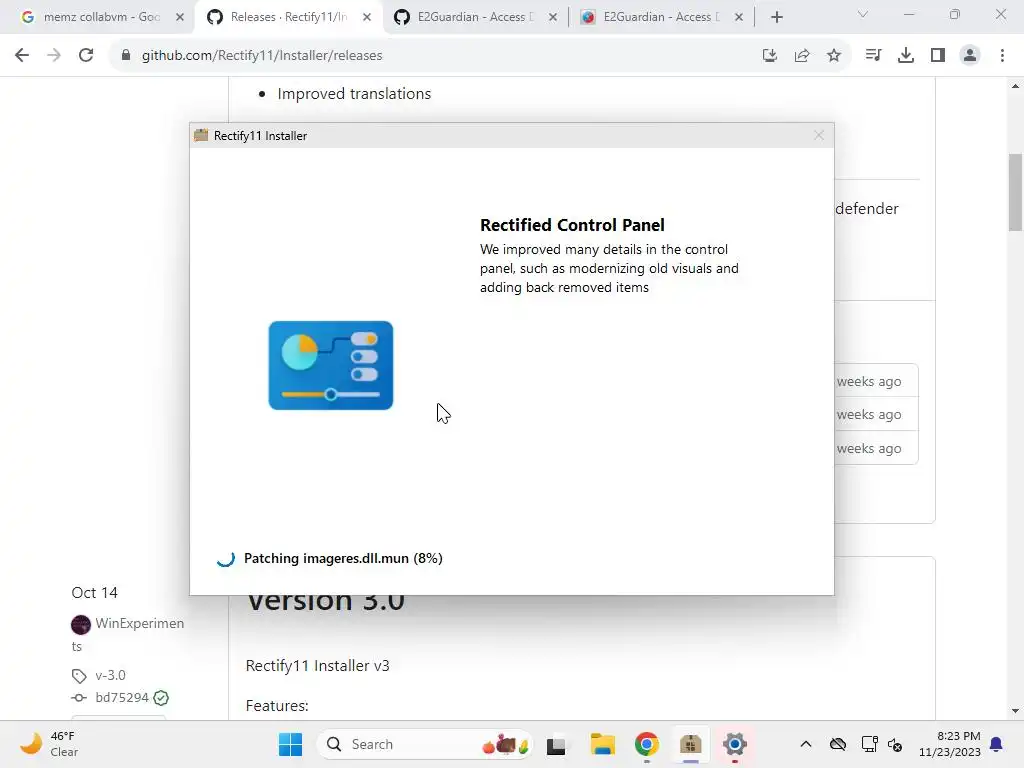Open File Explorer from the taskbar

602,744
